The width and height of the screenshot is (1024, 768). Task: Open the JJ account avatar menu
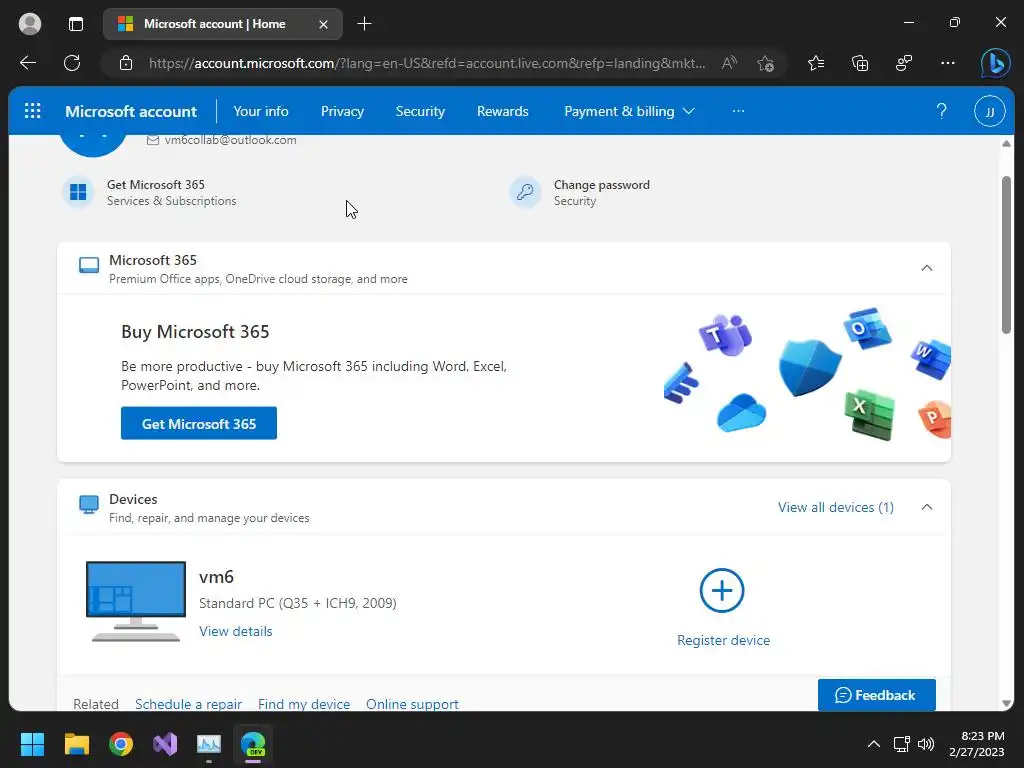pyautogui.click(x=989, y=112)
